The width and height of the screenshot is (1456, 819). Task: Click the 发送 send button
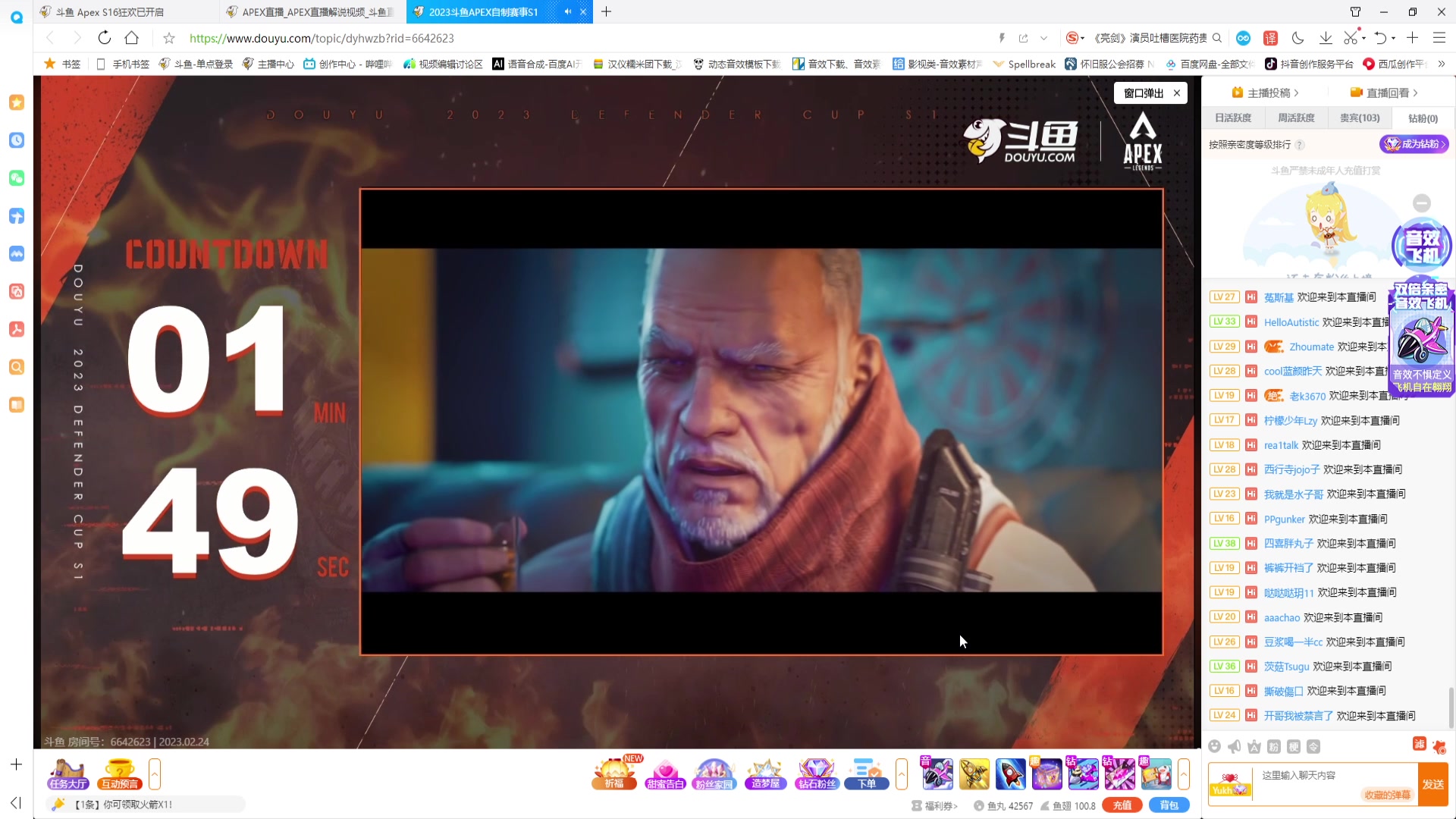click(1433, 784)
